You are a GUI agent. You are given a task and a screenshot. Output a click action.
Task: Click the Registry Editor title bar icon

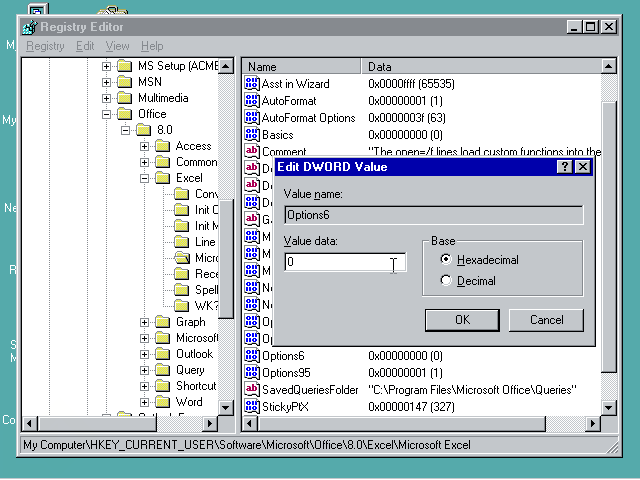pos(30,27)
